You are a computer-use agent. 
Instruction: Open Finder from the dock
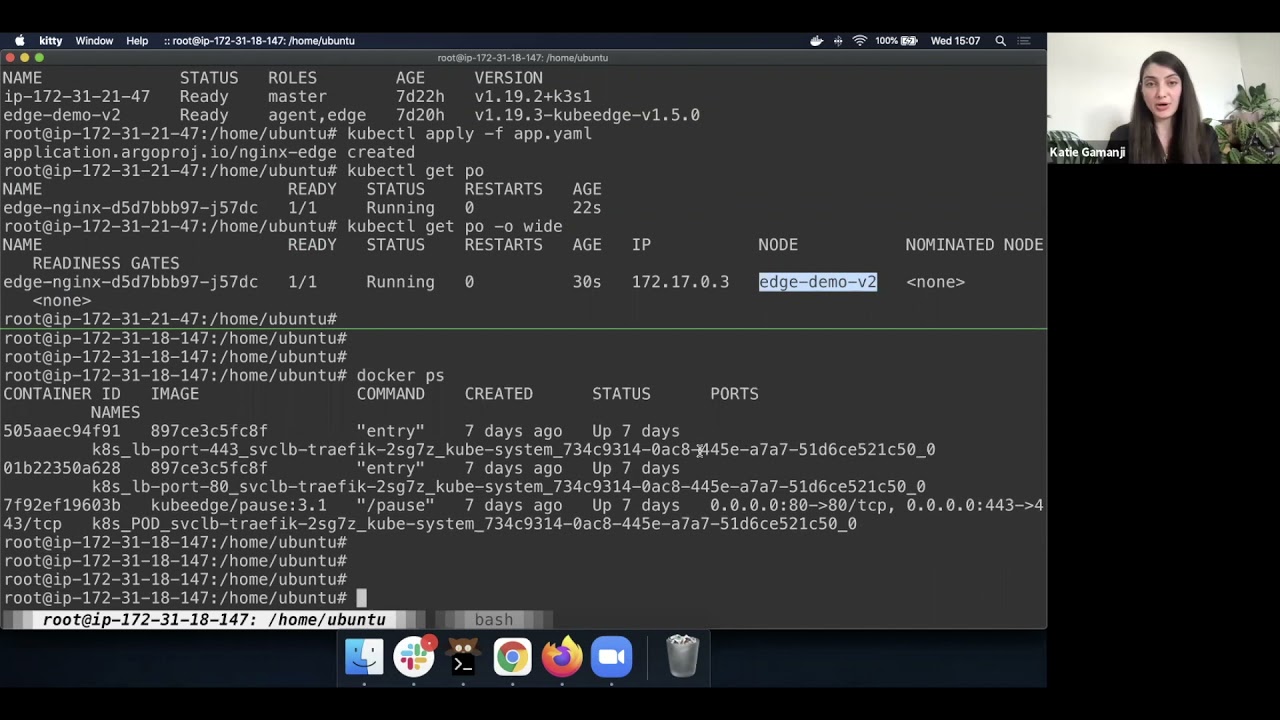(x=364, y=657)
